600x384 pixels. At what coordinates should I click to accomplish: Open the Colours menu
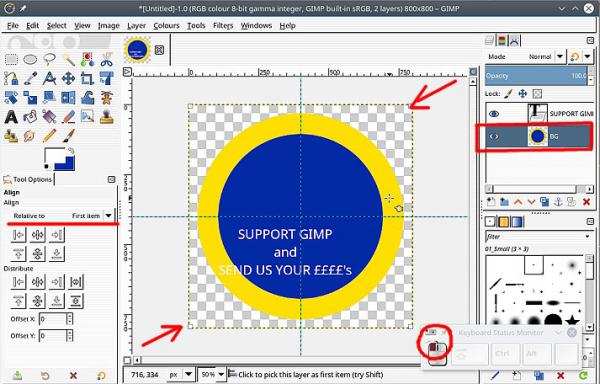point(166,26)
